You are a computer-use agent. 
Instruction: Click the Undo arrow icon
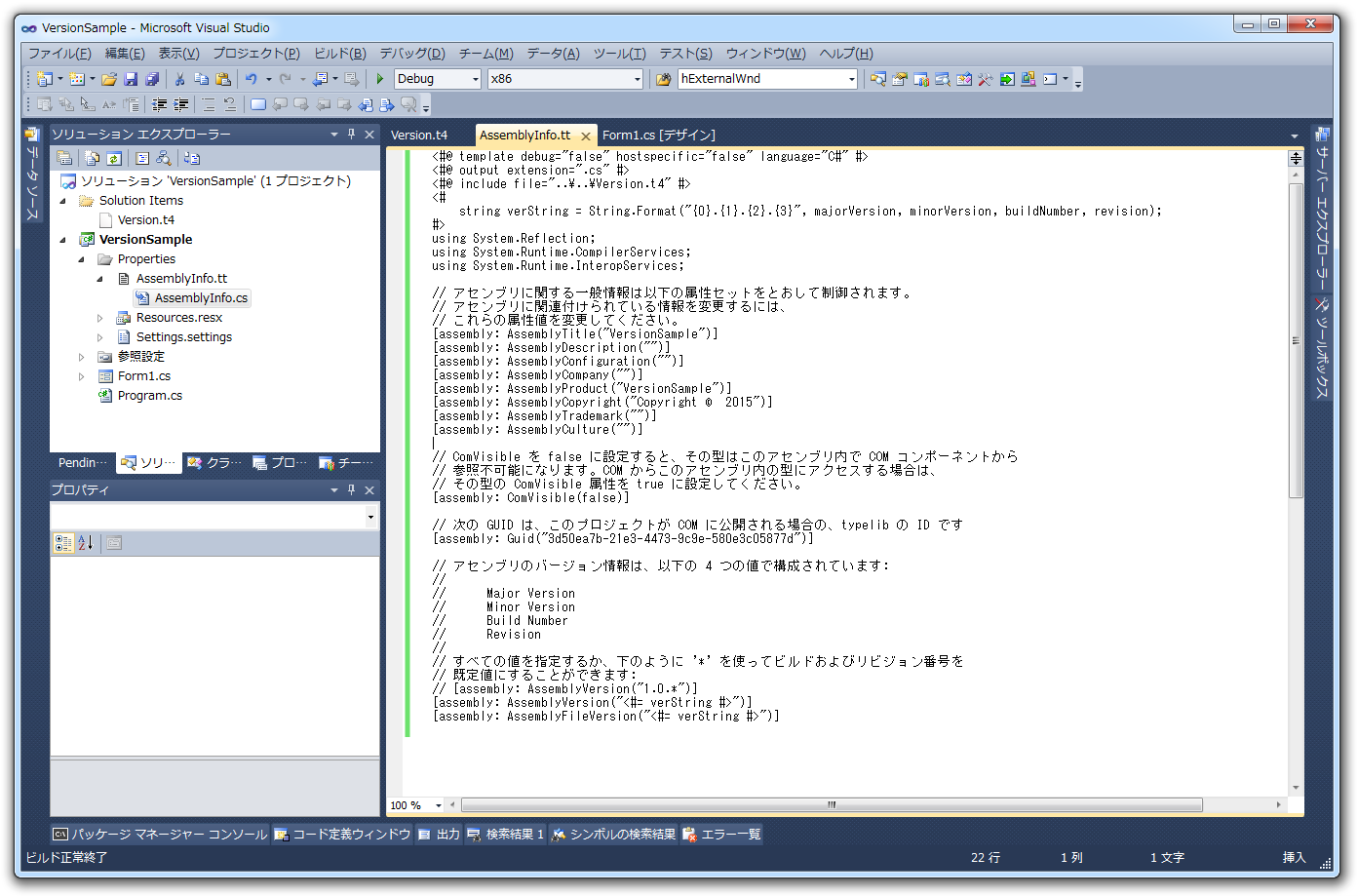coord(252,79)
